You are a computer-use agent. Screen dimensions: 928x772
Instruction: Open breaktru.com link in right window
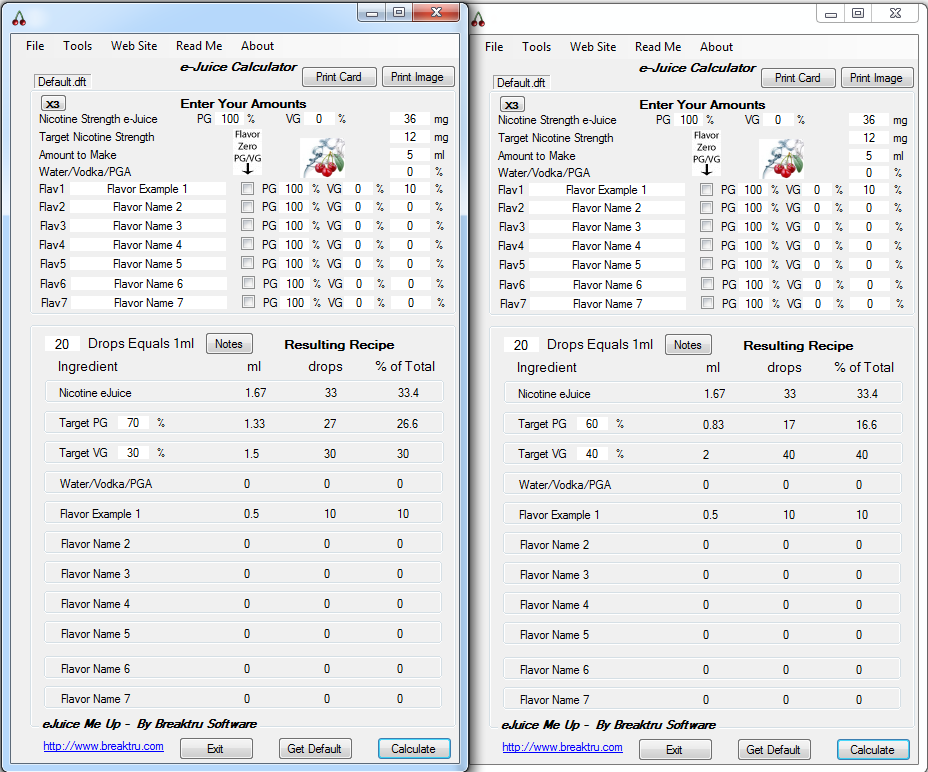coord(563,747)
